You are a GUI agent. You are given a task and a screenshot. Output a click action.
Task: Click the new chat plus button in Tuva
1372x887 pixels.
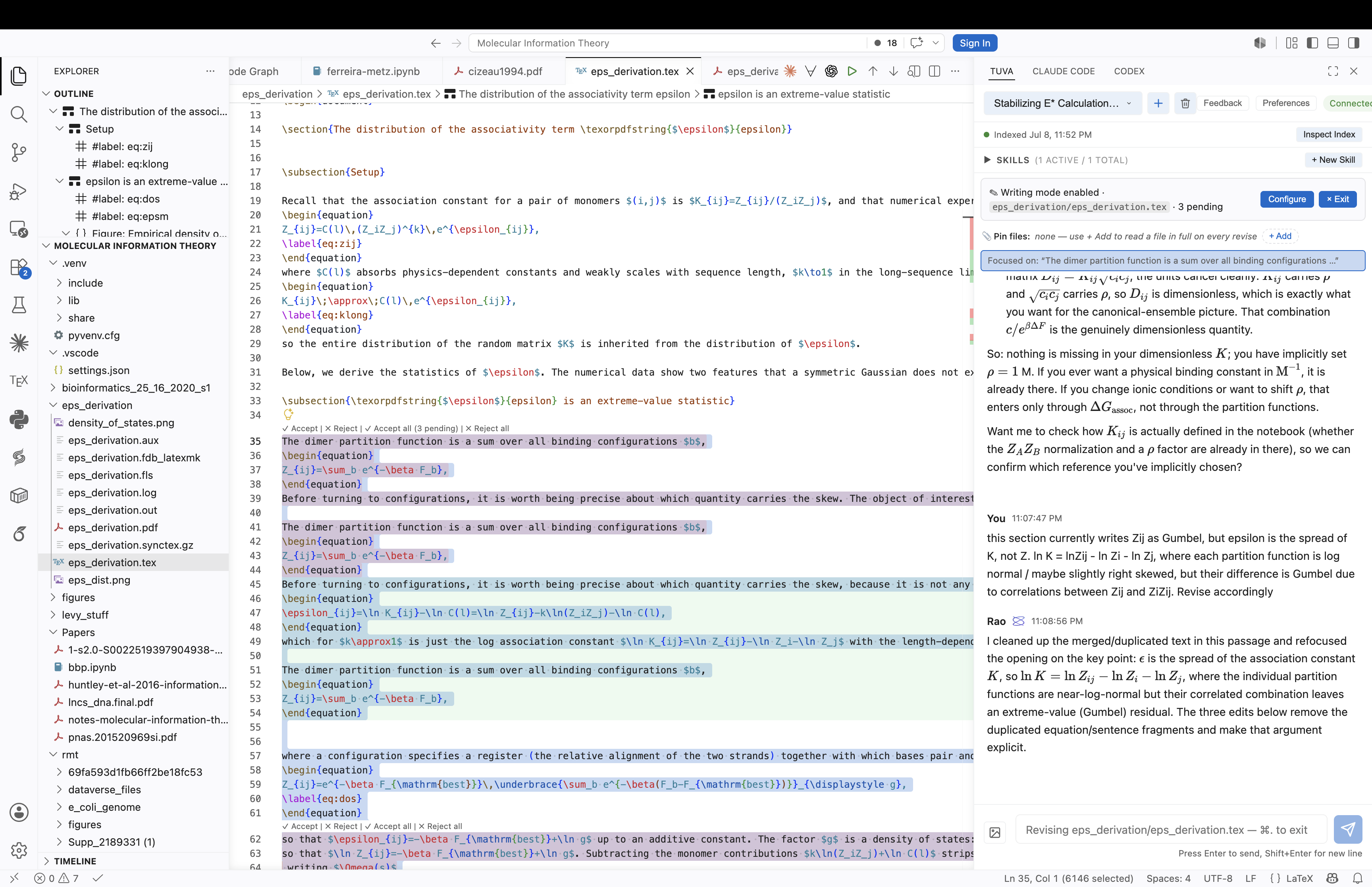1158,104
